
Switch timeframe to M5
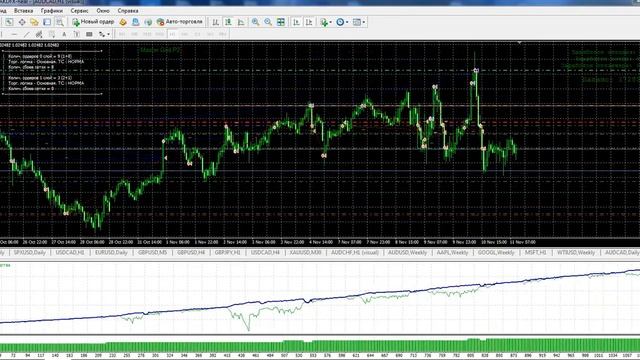[134, 34]
